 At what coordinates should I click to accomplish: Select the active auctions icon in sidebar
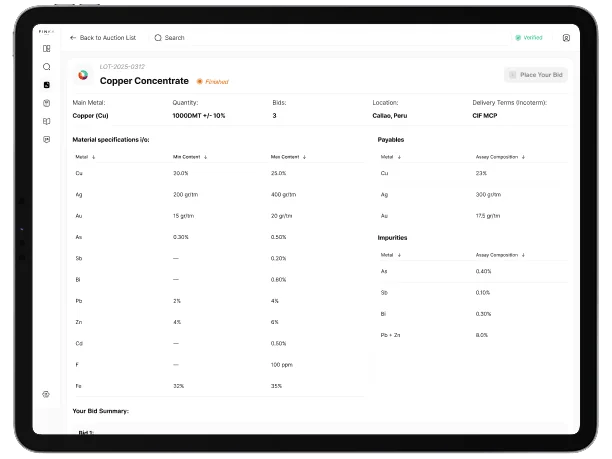coord(46,85)
